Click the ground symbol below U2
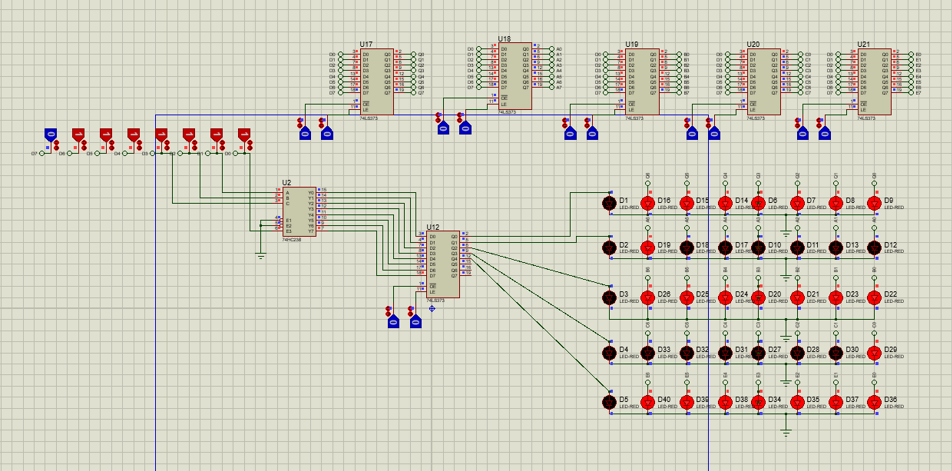 coord(260,255)
